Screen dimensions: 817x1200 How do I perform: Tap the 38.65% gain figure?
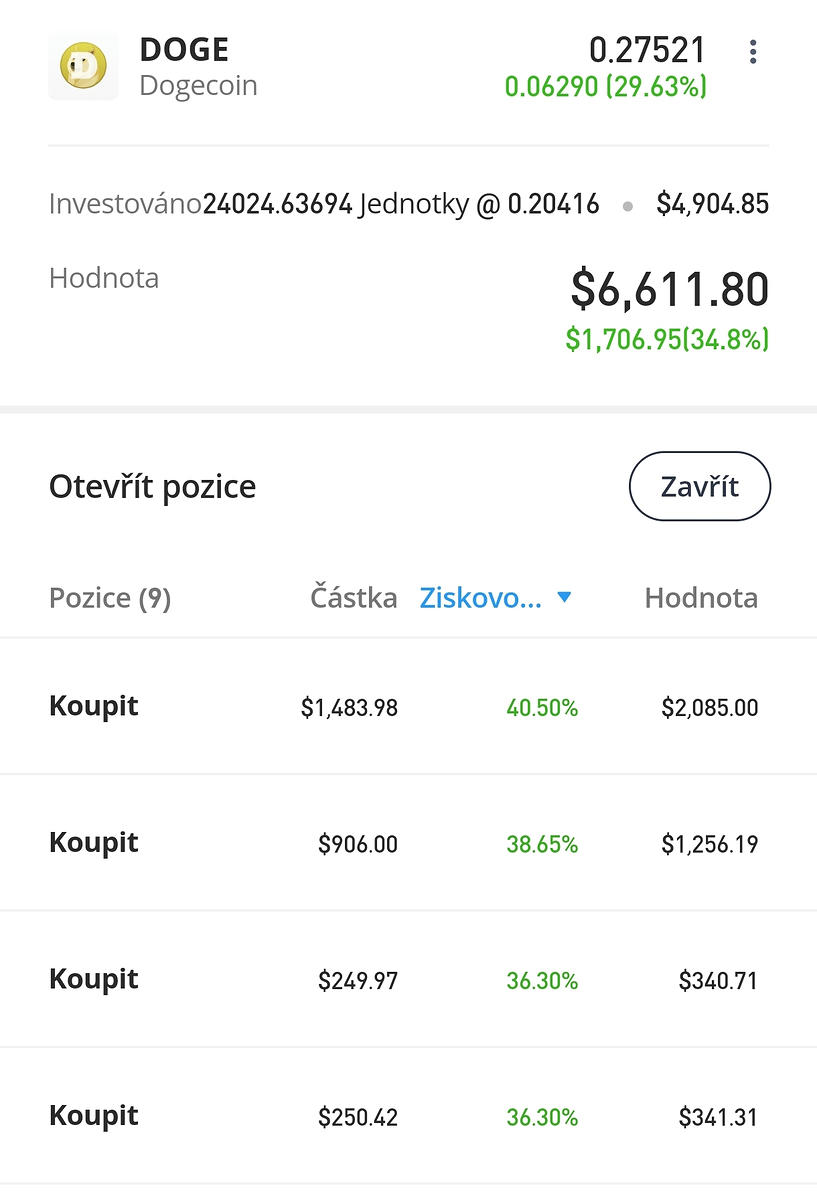tap(542, 844)
